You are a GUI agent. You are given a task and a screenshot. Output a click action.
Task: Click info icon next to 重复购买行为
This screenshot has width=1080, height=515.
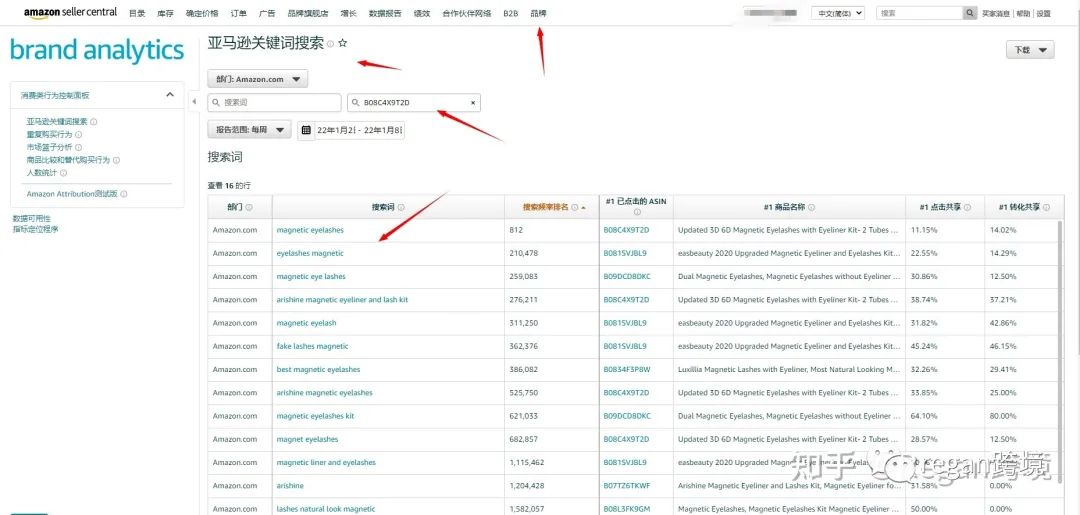click(x=79, y=135)
